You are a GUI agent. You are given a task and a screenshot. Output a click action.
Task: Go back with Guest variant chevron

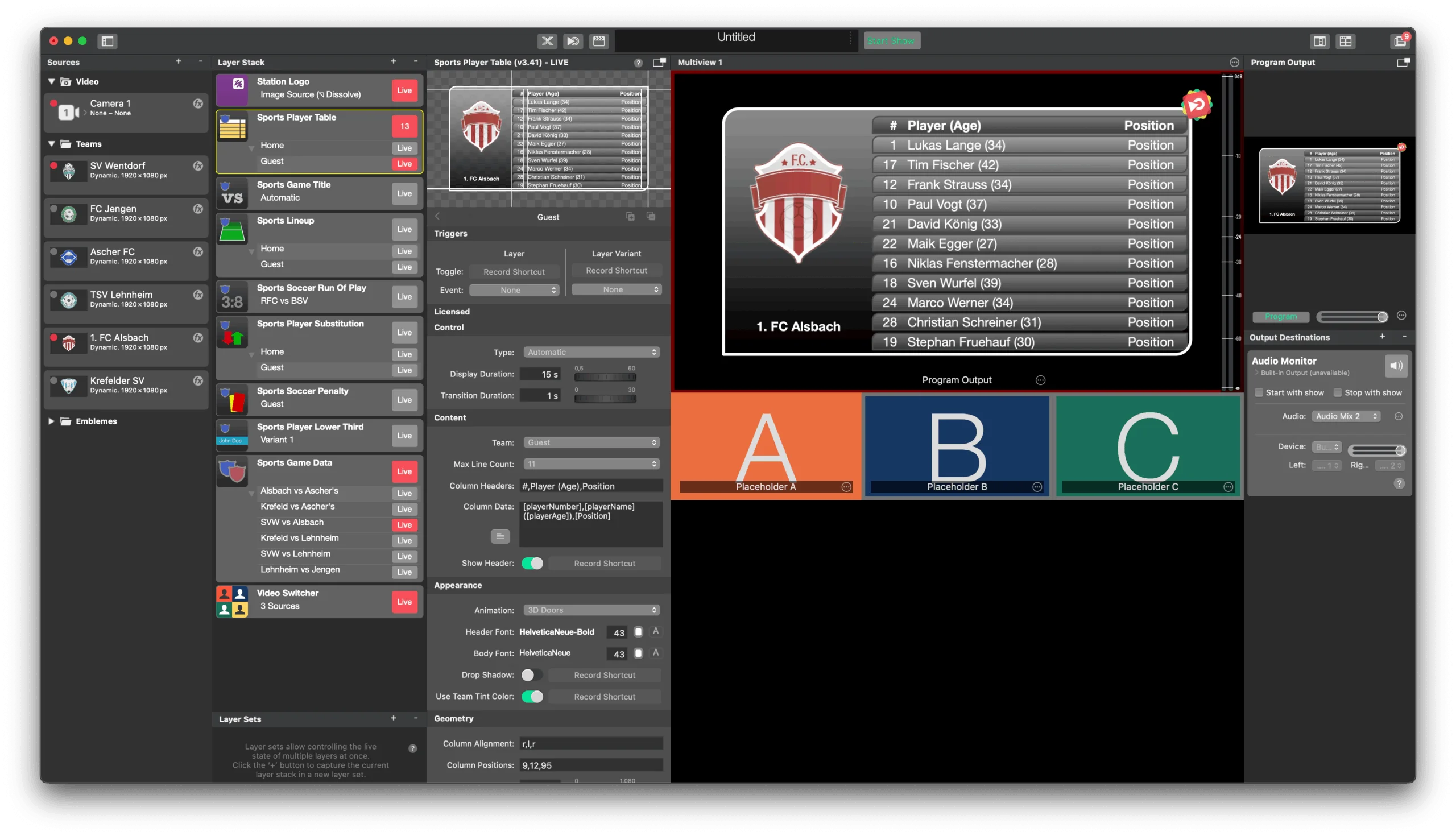tap(437, 217)
